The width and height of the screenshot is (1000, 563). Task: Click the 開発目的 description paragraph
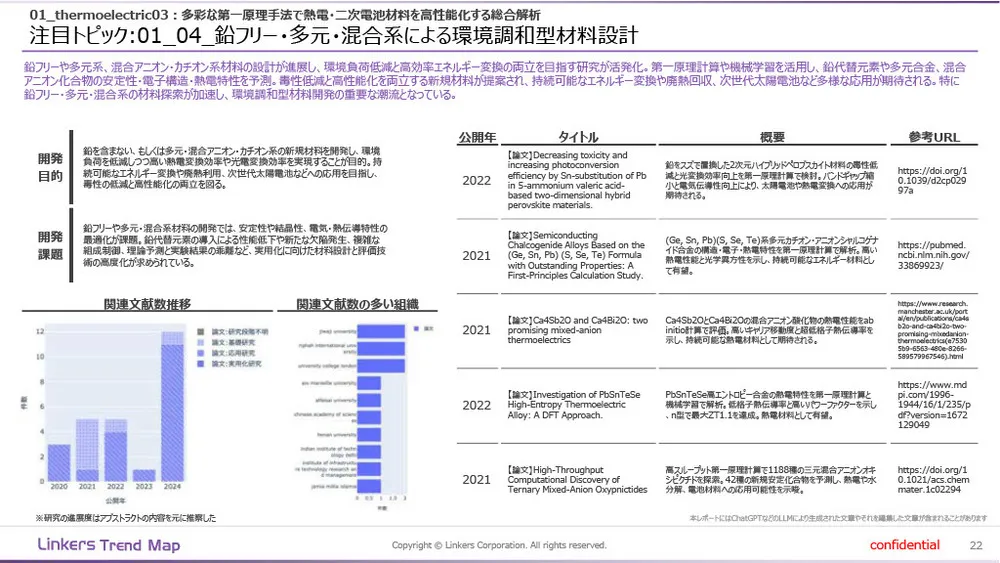pos(232,168)
